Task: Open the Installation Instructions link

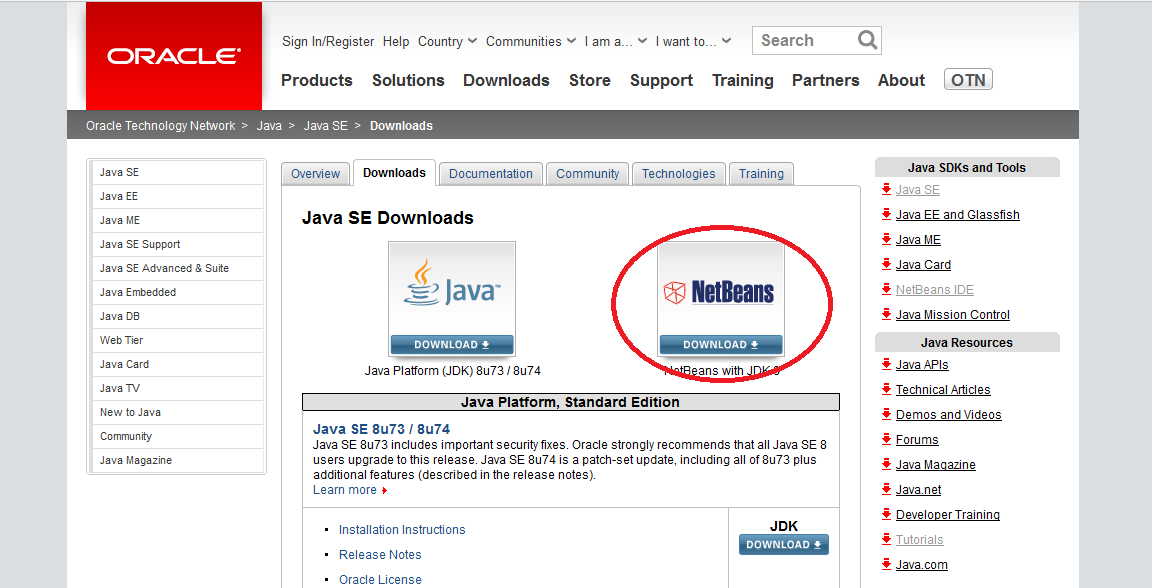Action: pyautogui.click(x=402, y=530)
